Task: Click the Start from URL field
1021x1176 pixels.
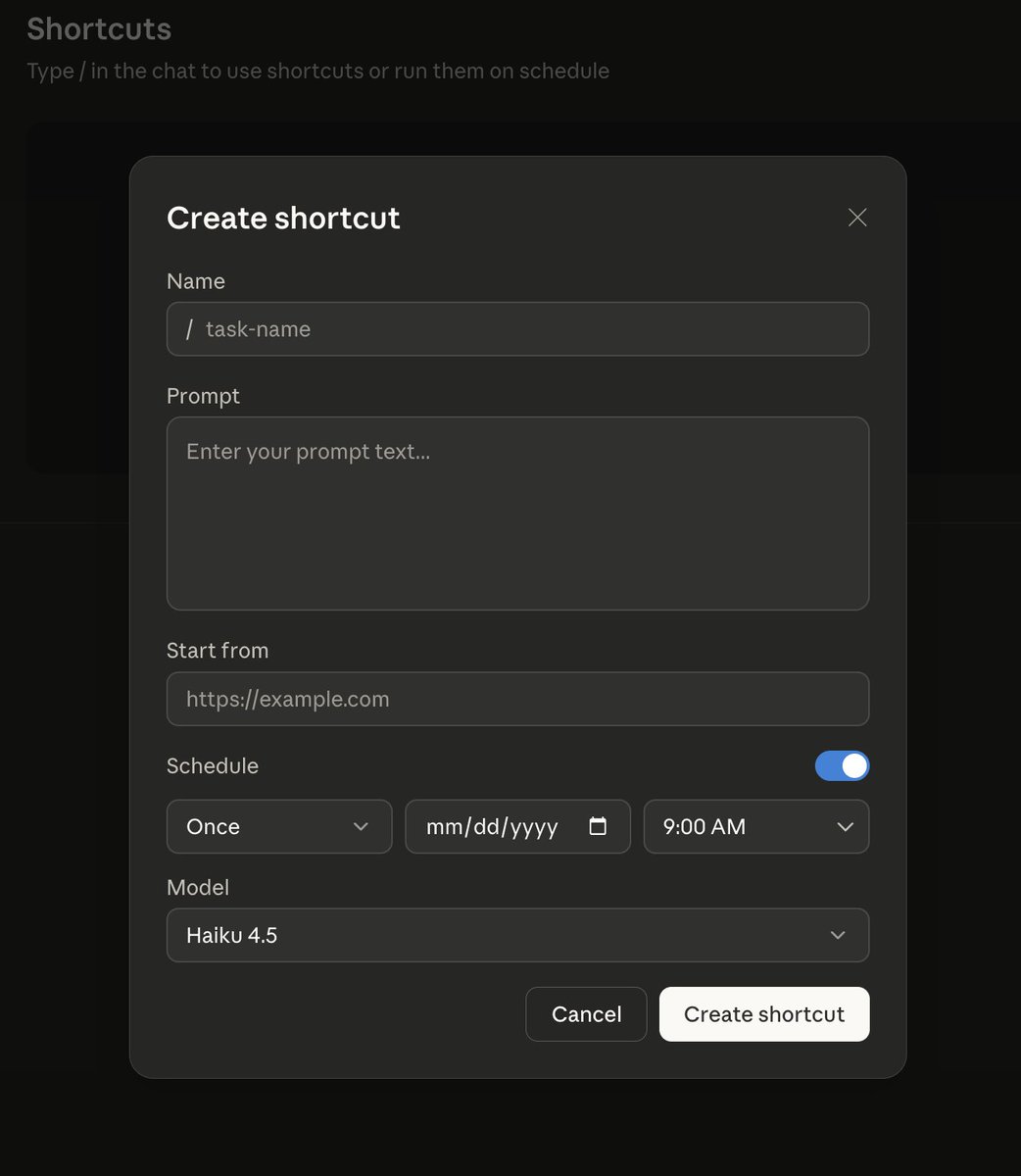Action: click(x=517, y=699)
